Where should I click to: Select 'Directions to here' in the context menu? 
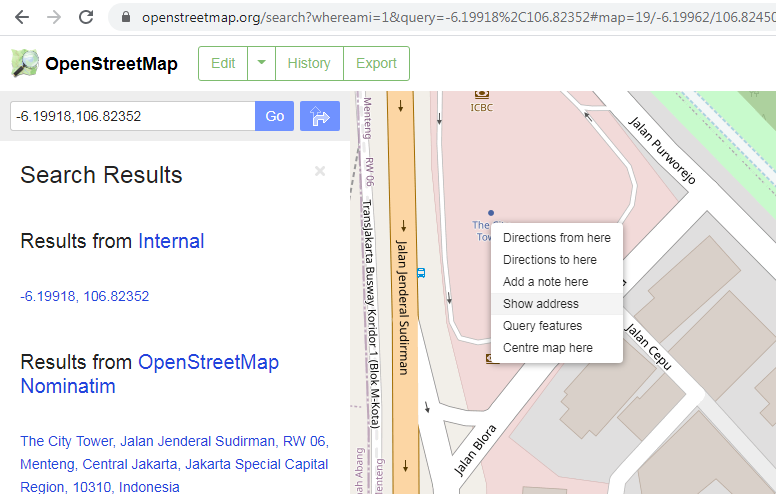click(557, 260)
